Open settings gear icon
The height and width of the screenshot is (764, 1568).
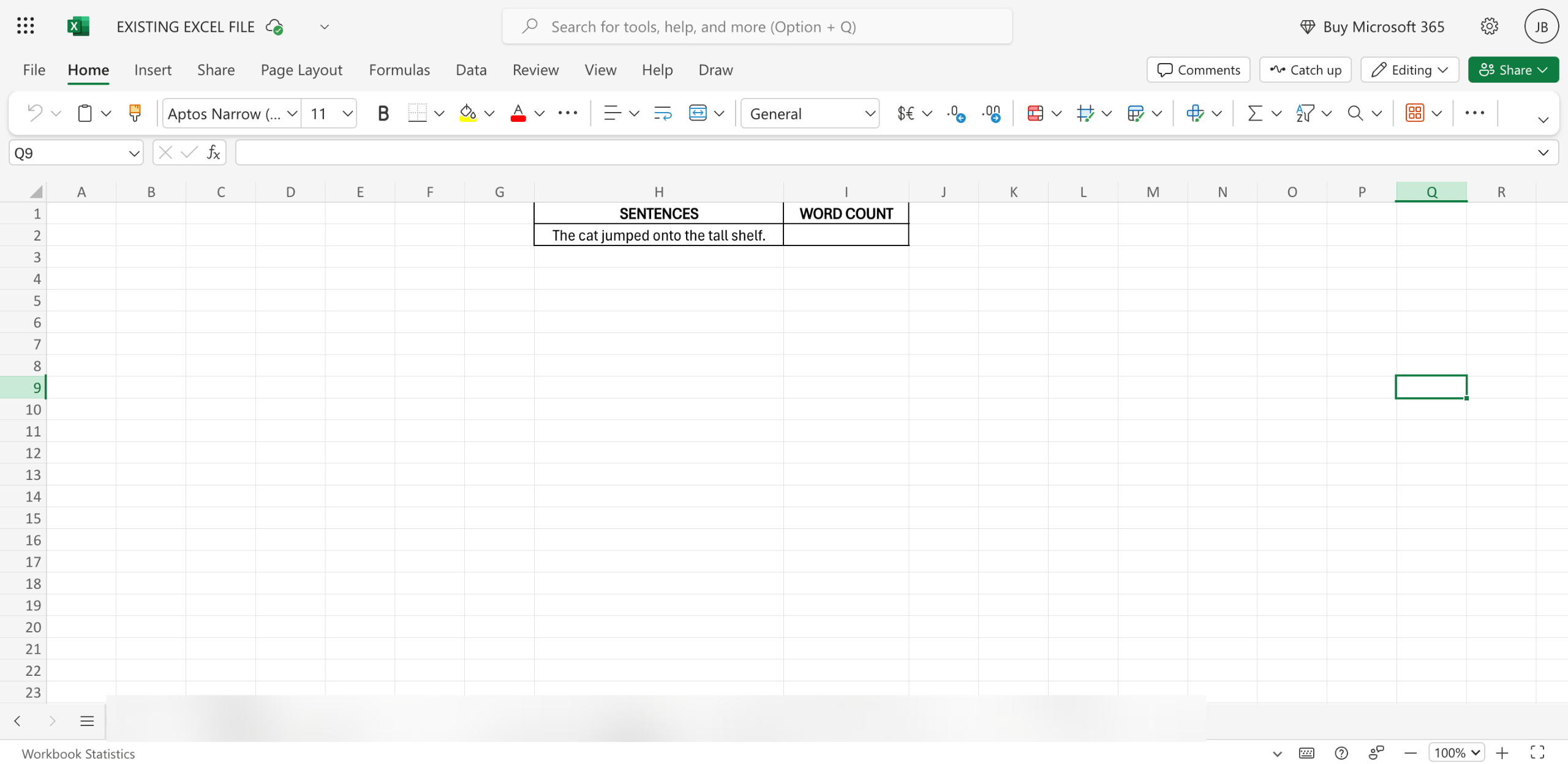point(1489,26)
